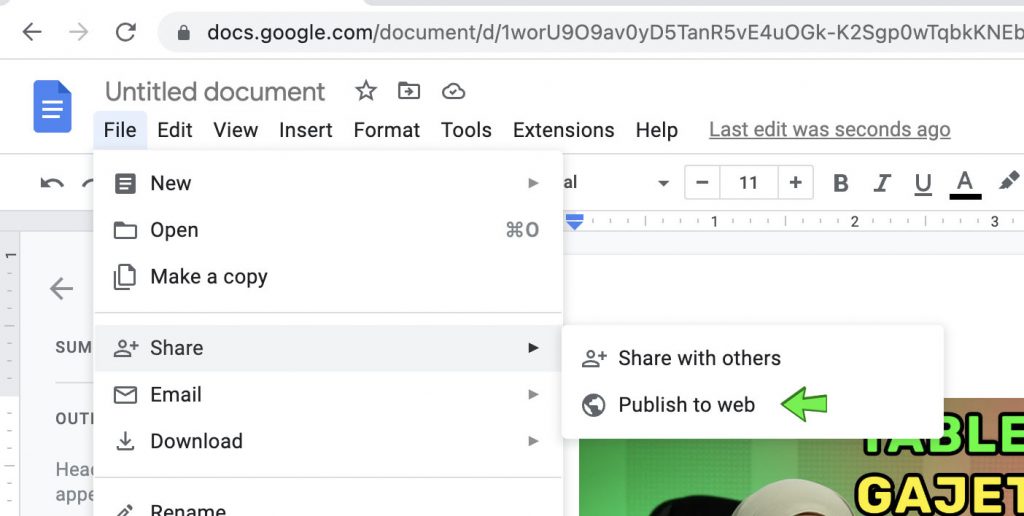Viewport: 1024px width, 516px height.
Task: Toggle underline formatting
Action: click(x=923, y=184)
